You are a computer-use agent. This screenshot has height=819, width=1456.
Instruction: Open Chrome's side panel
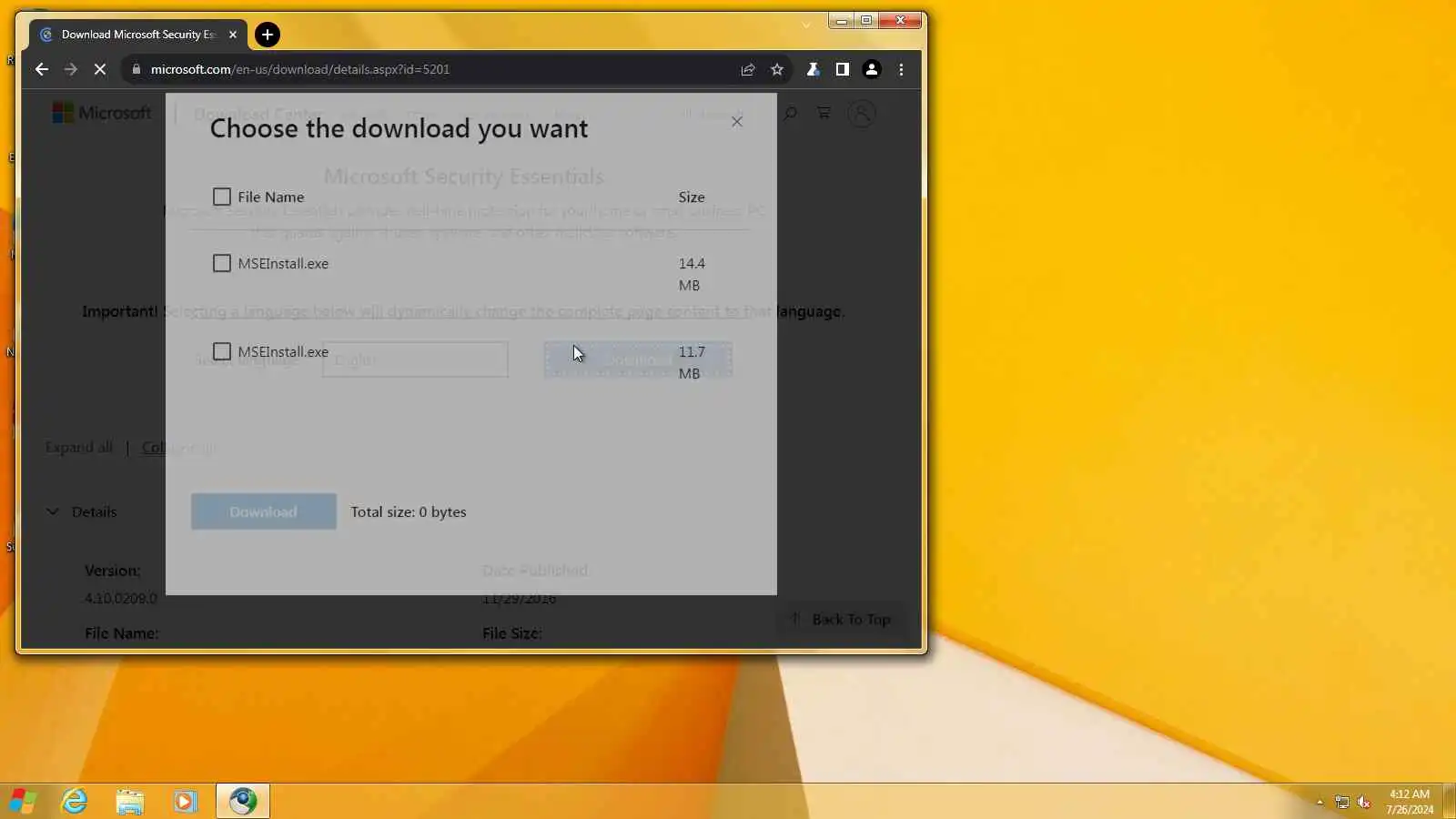(x=843, y=69)
